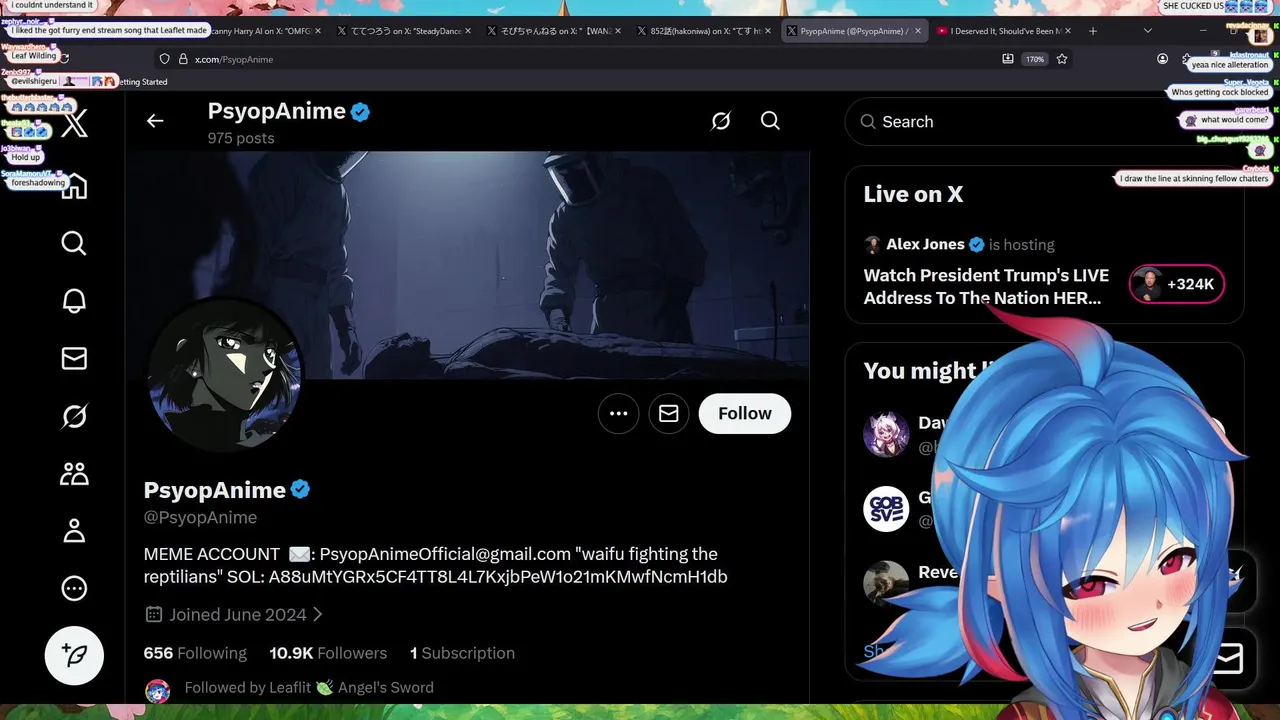Viewport: 1280px width, 720px height.
Task: Open Profile person icon in the sidebar
Action: 74,531
